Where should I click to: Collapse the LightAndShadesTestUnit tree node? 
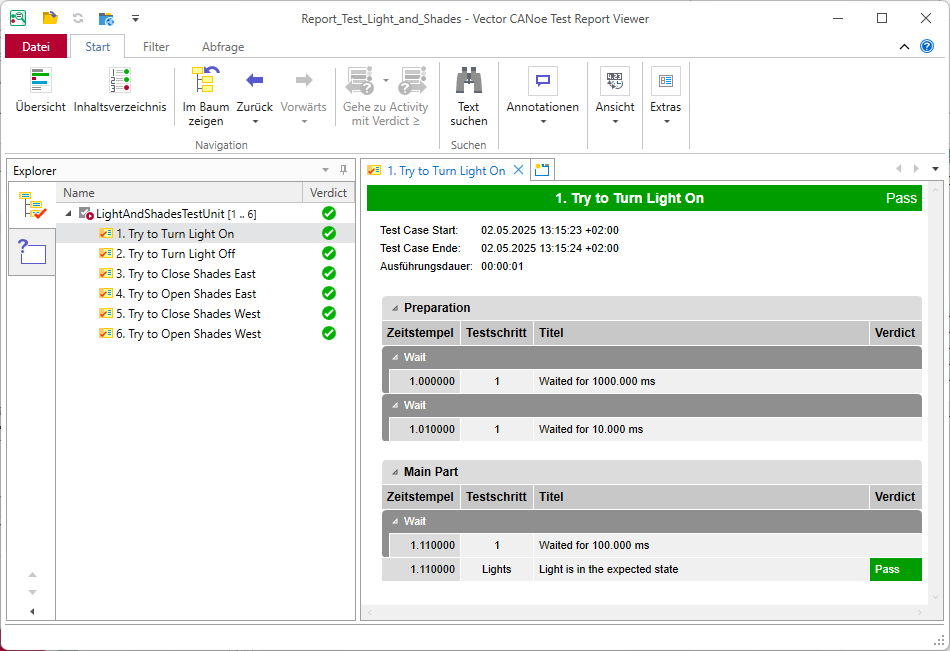pyautogui.click(x=68, y=213)
